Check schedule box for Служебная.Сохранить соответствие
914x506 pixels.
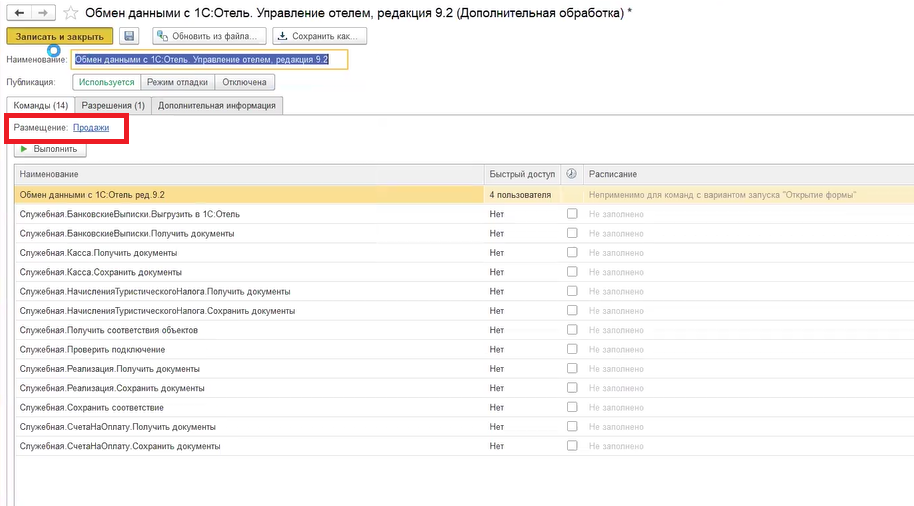(x=572, y=407)
